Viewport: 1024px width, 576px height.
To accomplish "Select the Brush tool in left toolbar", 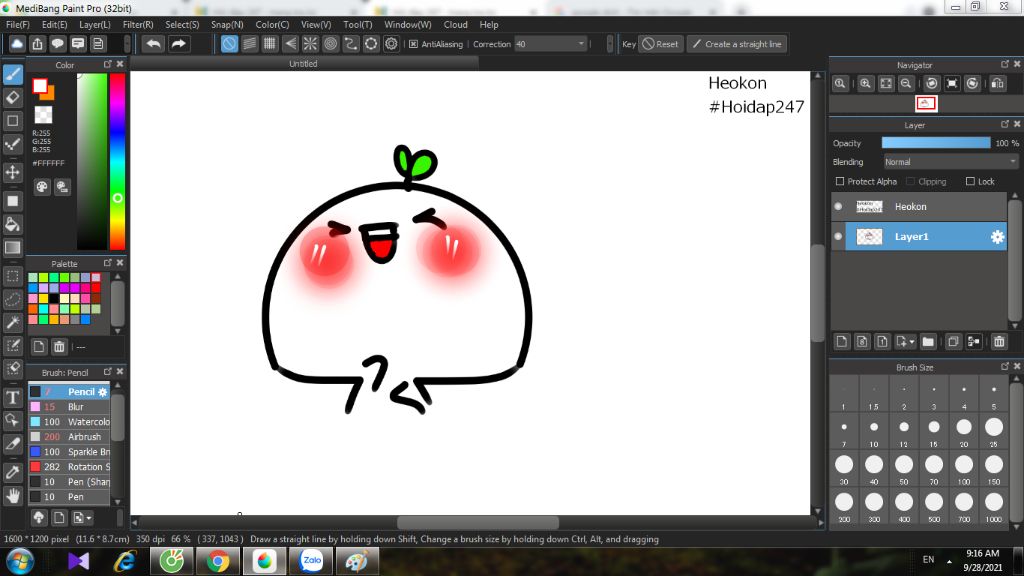I will [x=12, y=74].
